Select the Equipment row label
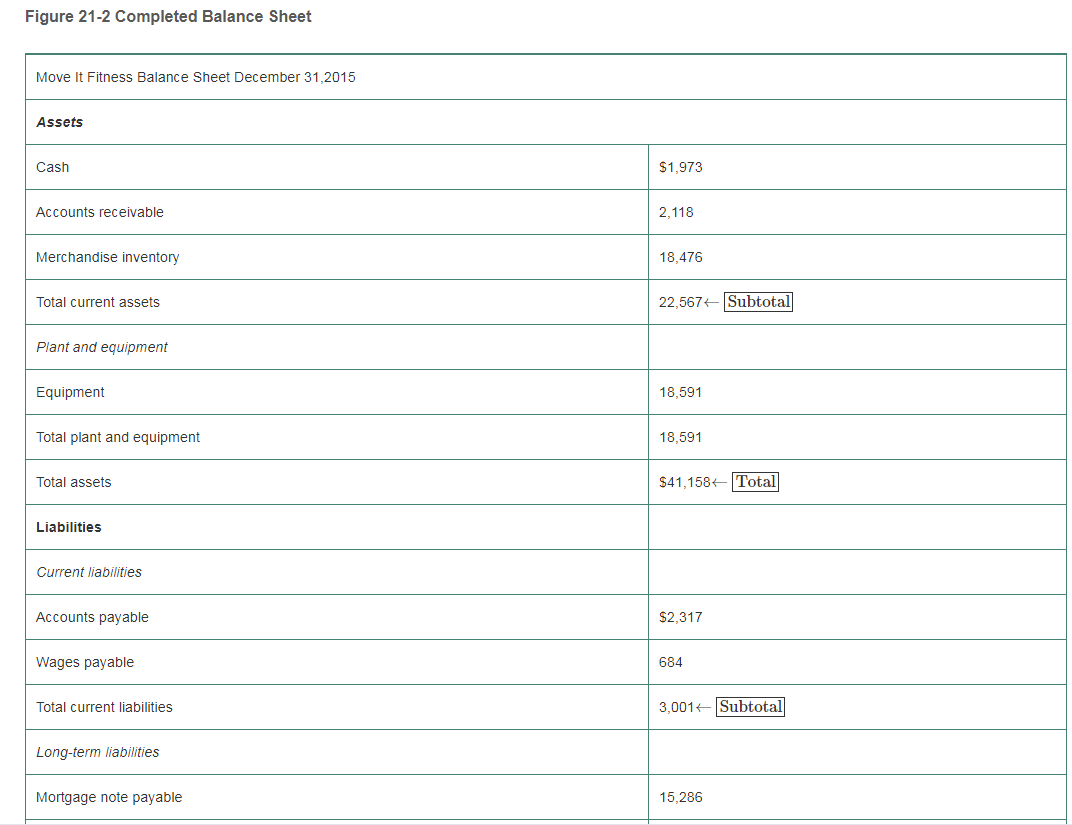The height and width of the screenshot is (825, 1072). [70, 392]
